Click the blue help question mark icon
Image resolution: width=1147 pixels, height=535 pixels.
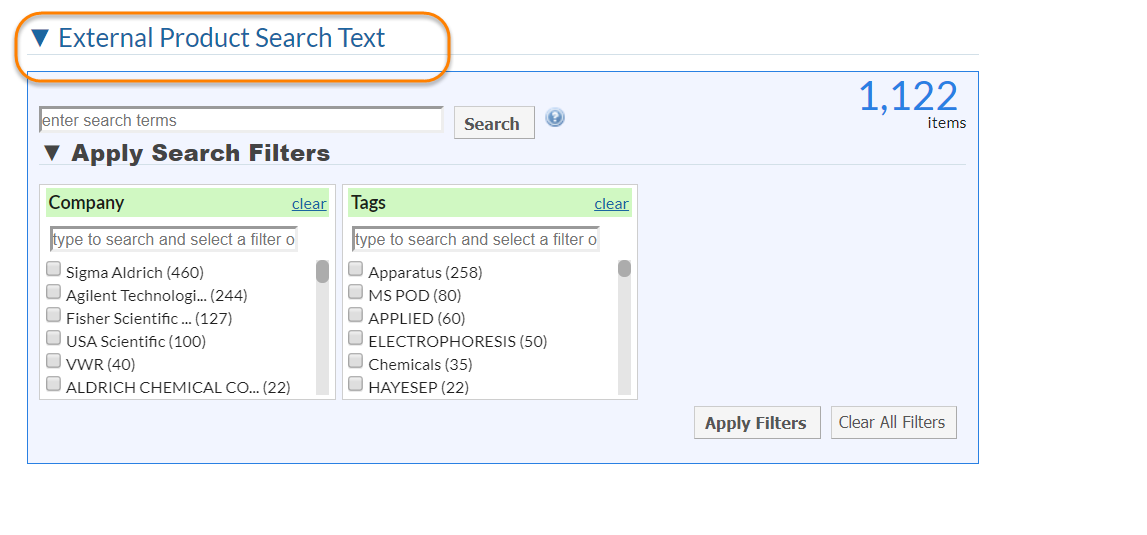555,118
